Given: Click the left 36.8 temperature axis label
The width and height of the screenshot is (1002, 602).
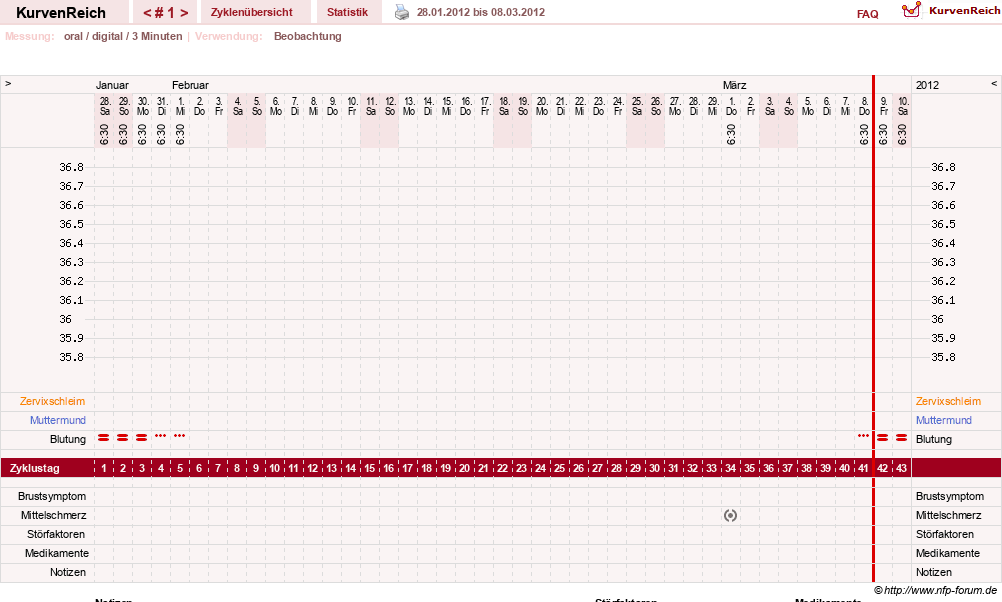Looking at the screenshot, I should click(x=72, y=167).
